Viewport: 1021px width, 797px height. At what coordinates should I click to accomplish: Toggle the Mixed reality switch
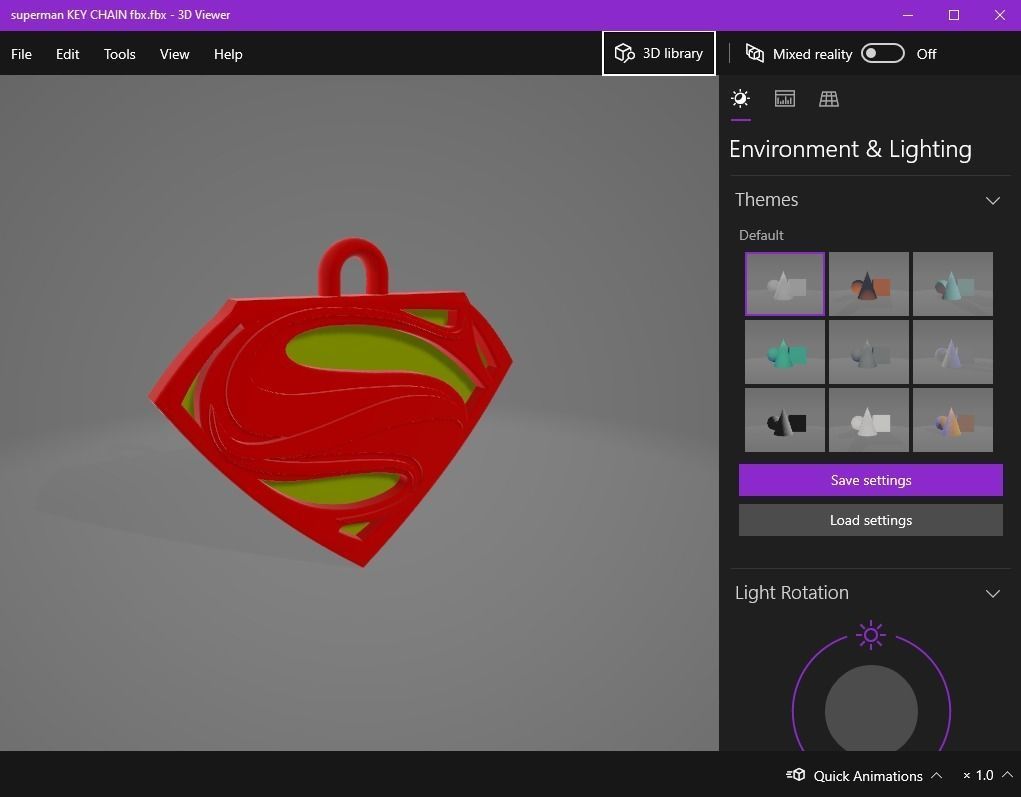[x=882, y=53]
